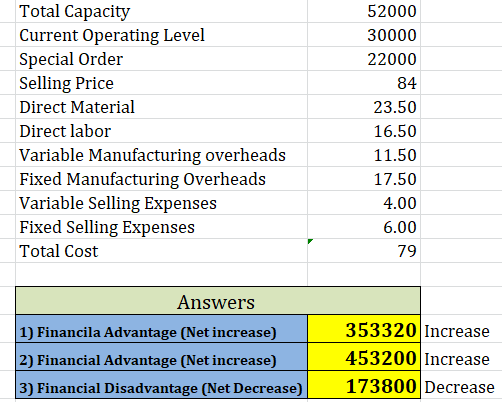Select the value 22000 cell
The image size is (502, 402).
click(364, 59)
